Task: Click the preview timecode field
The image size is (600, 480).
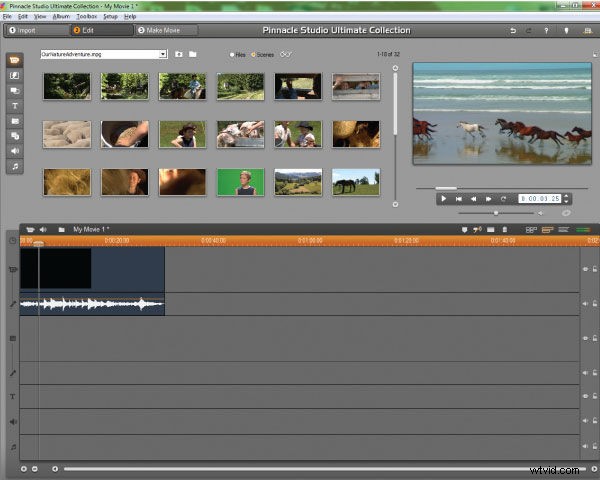Action: (x=540, y=199)
